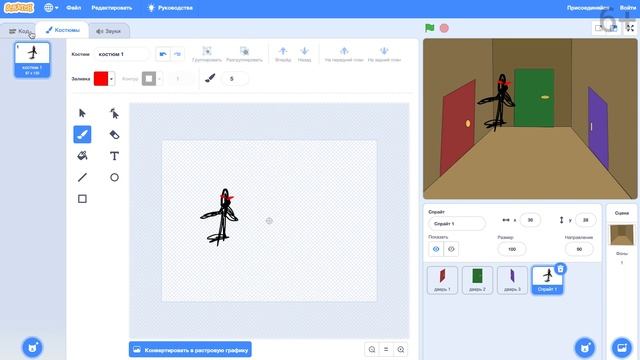Viewport: 640px width, 360px height.
Task: Click the sprite name field
Action: pos(457,224)
